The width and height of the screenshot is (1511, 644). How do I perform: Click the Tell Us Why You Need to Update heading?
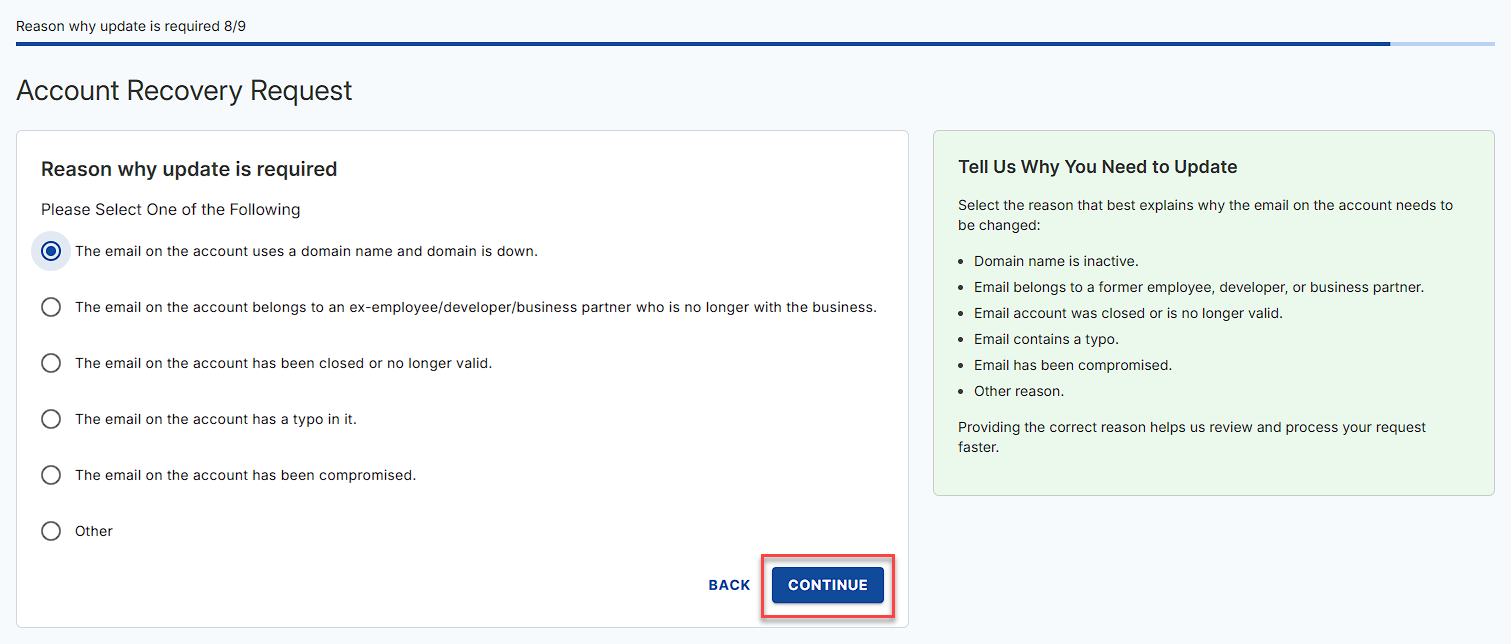[1097, 167]
